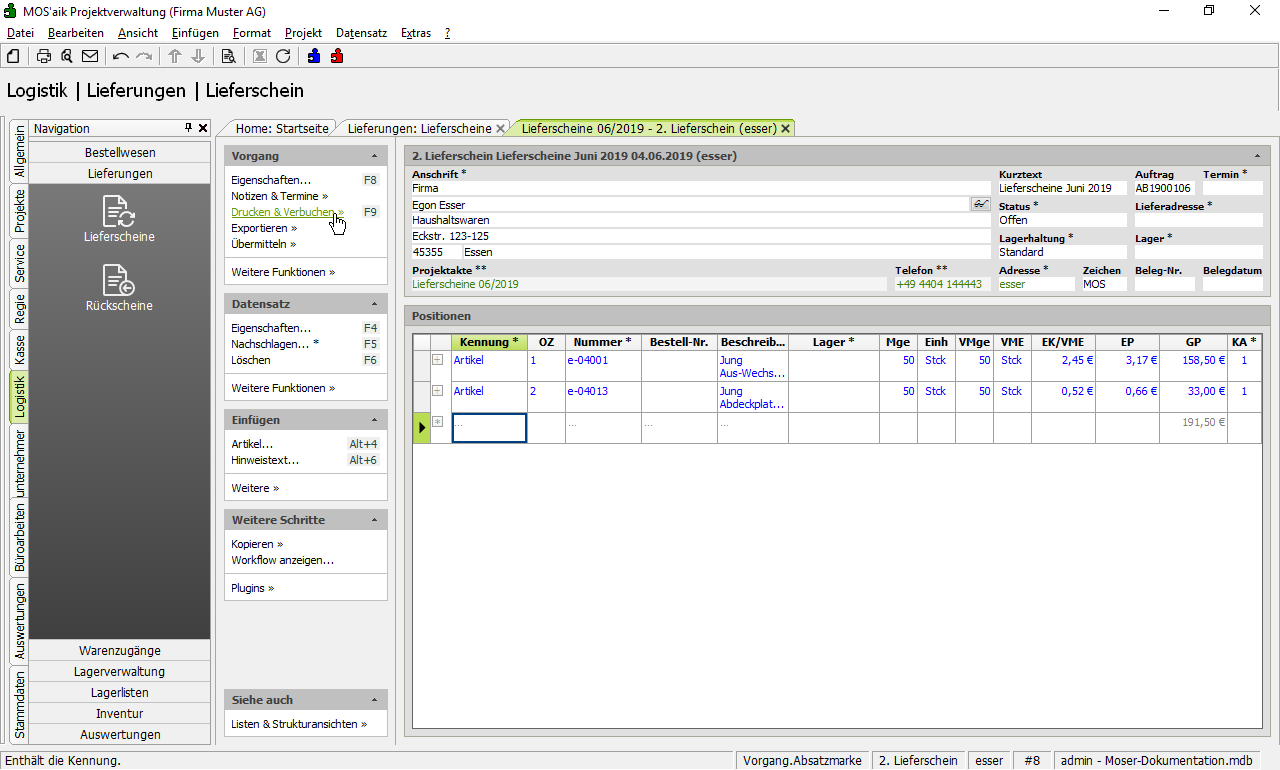The image size is (1280, 770).
Task: Click the circular refresh icon in toolbar
Action: click(x=283, y=56)
